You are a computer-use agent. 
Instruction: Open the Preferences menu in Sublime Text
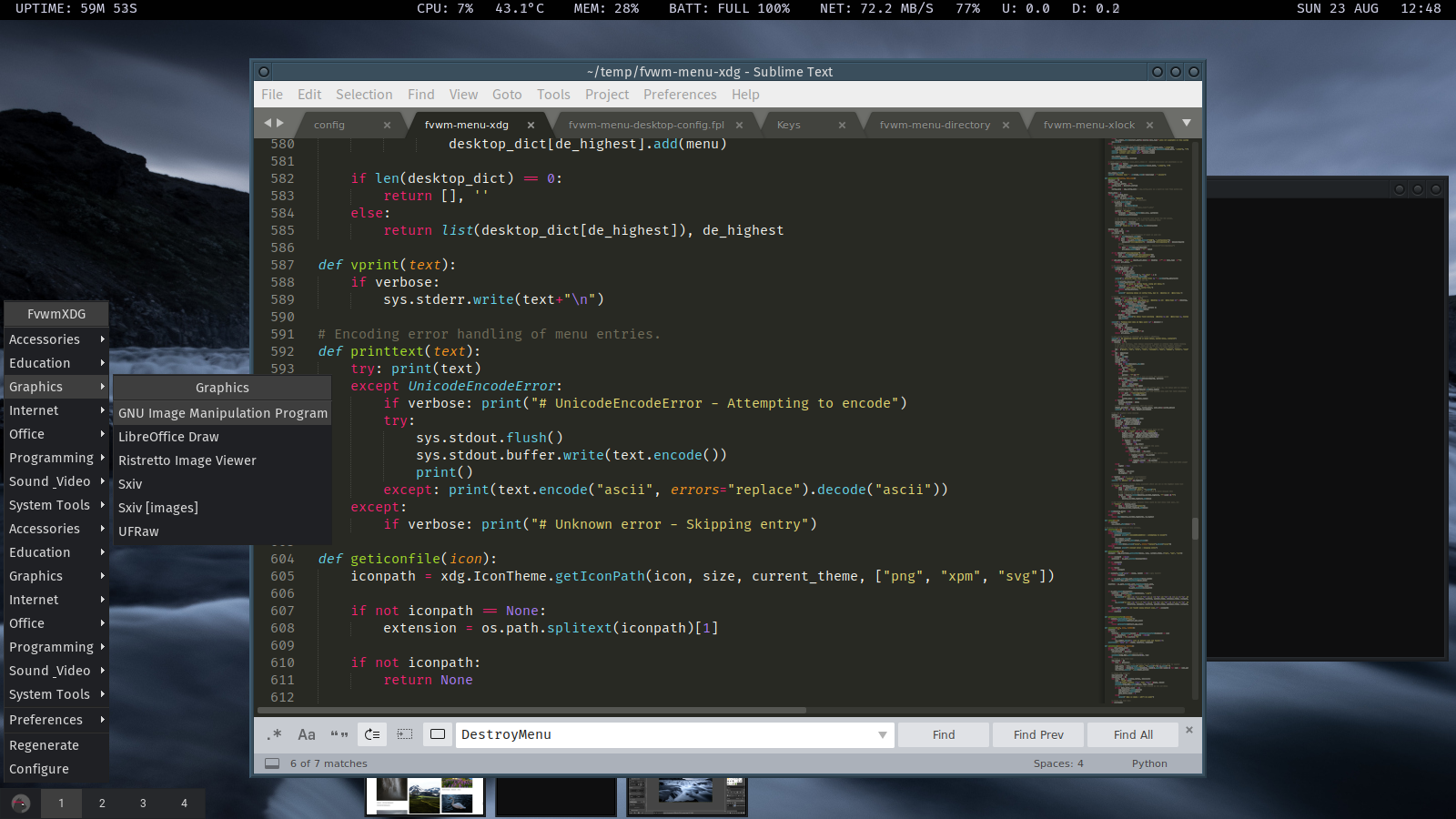tap(680, 95)
